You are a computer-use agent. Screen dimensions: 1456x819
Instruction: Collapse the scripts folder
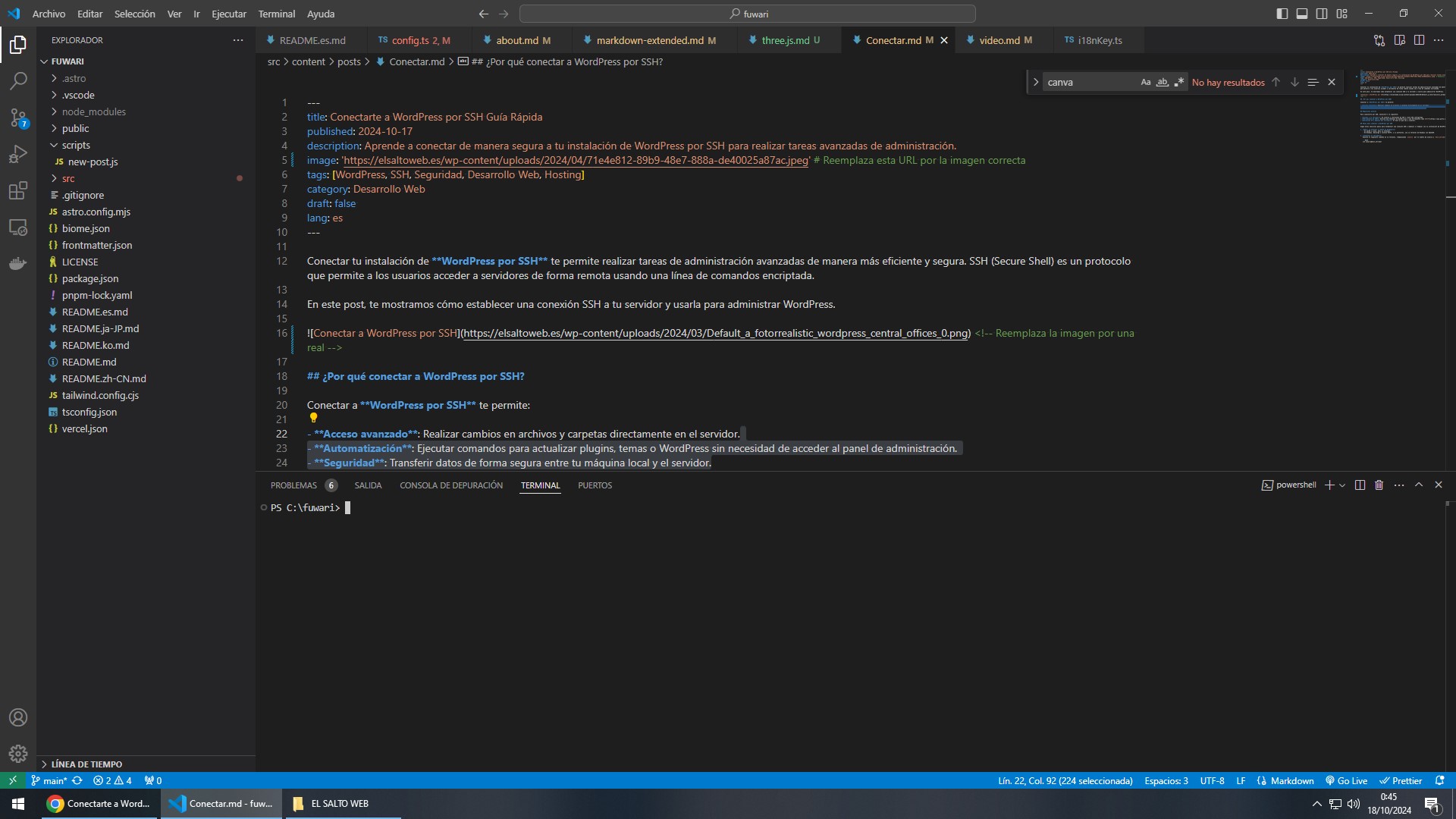coord(76,145)
